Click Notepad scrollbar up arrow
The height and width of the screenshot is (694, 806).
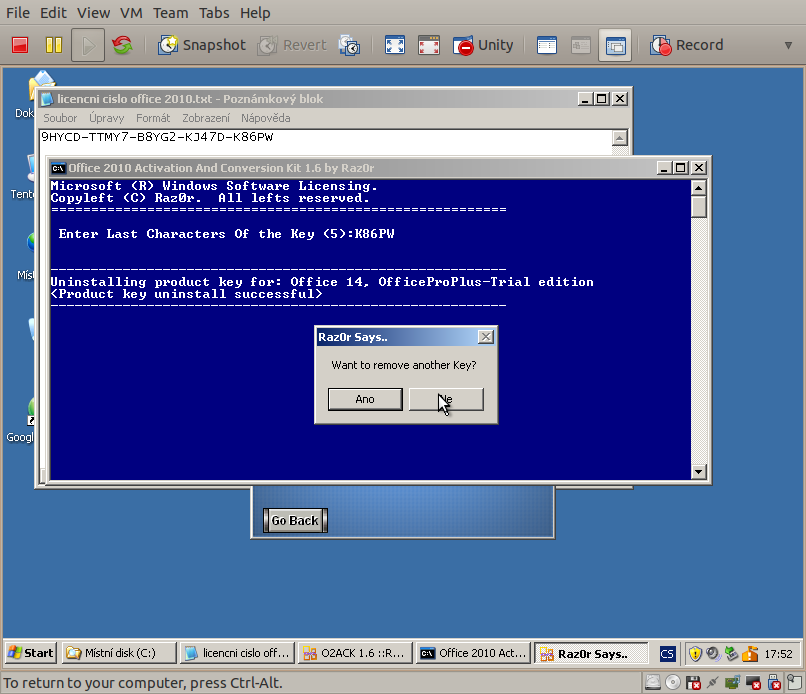(x=620, y=138)
